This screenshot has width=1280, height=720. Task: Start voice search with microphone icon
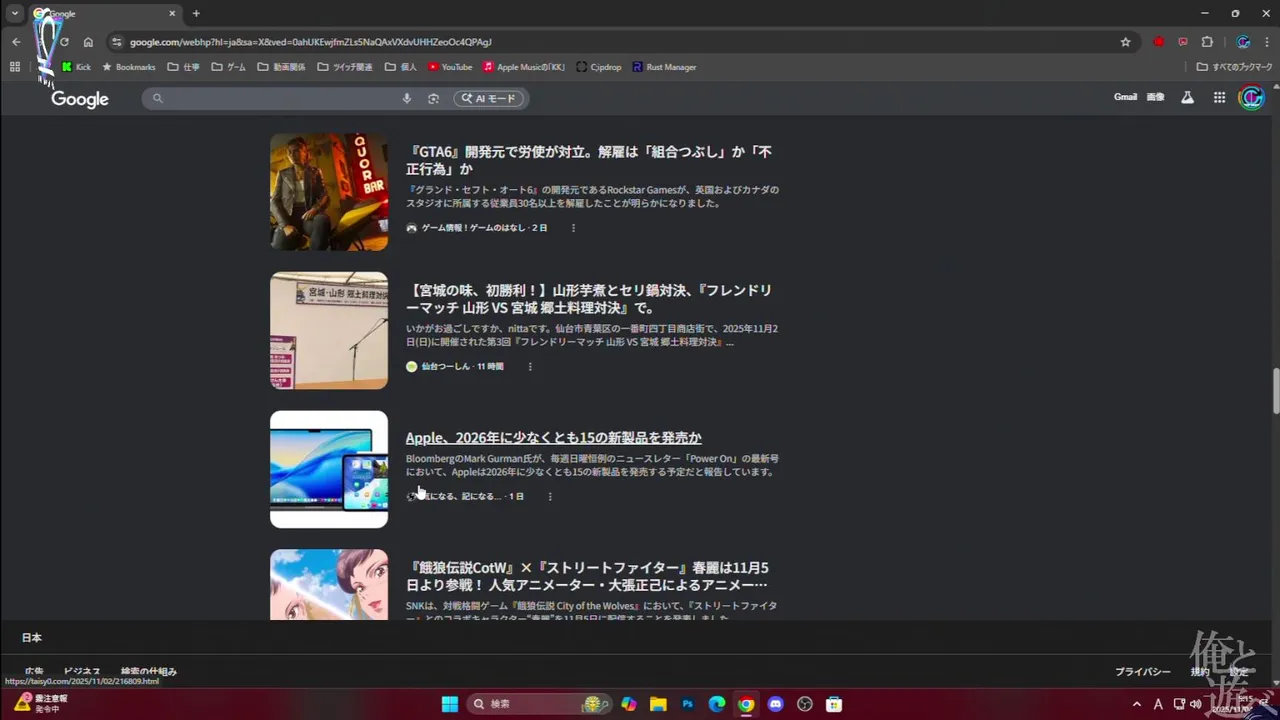[406, 98]
